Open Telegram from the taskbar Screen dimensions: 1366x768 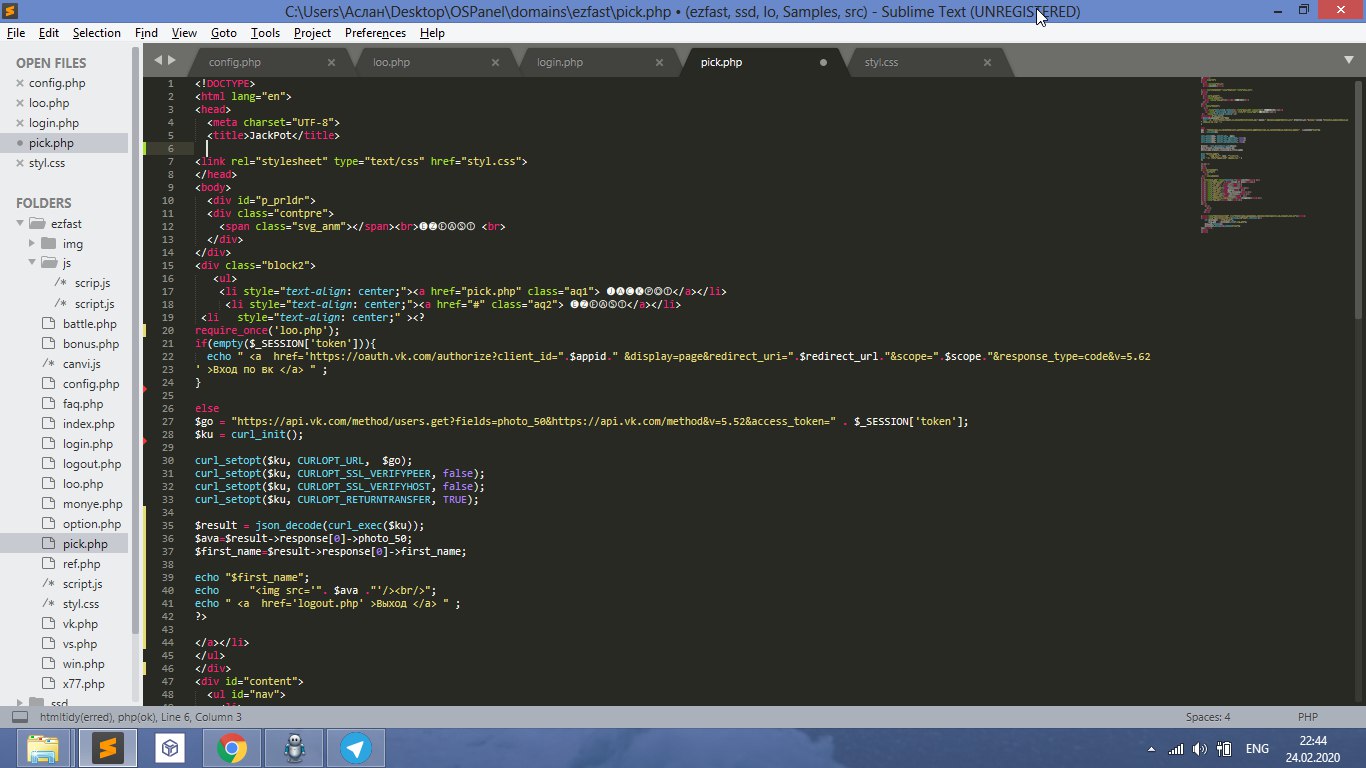click(356, 748)
